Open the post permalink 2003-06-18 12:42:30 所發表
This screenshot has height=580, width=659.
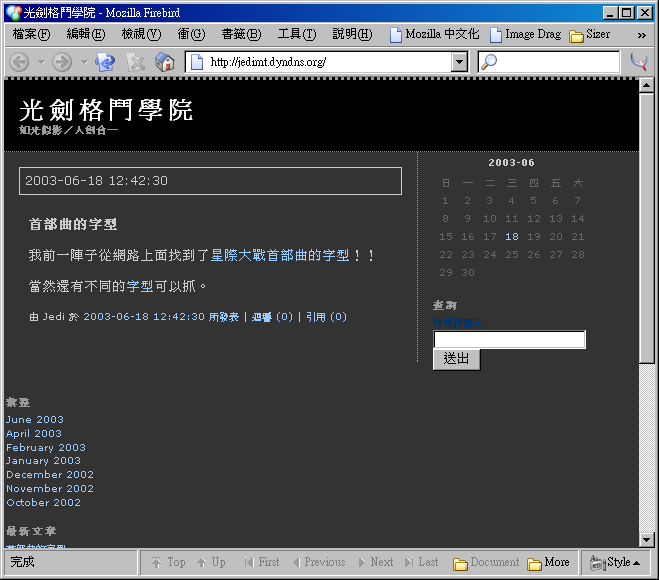click(161, 316)
